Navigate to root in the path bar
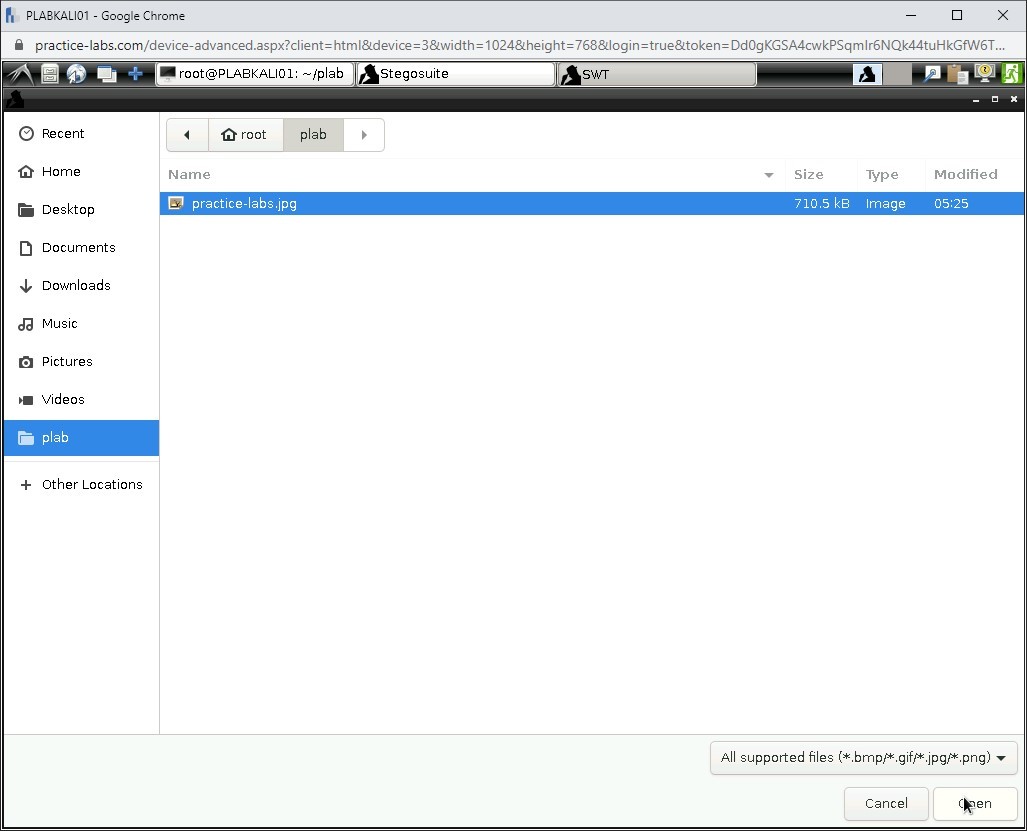This screenshot has width=1027, height=831. tap(245, 135)
